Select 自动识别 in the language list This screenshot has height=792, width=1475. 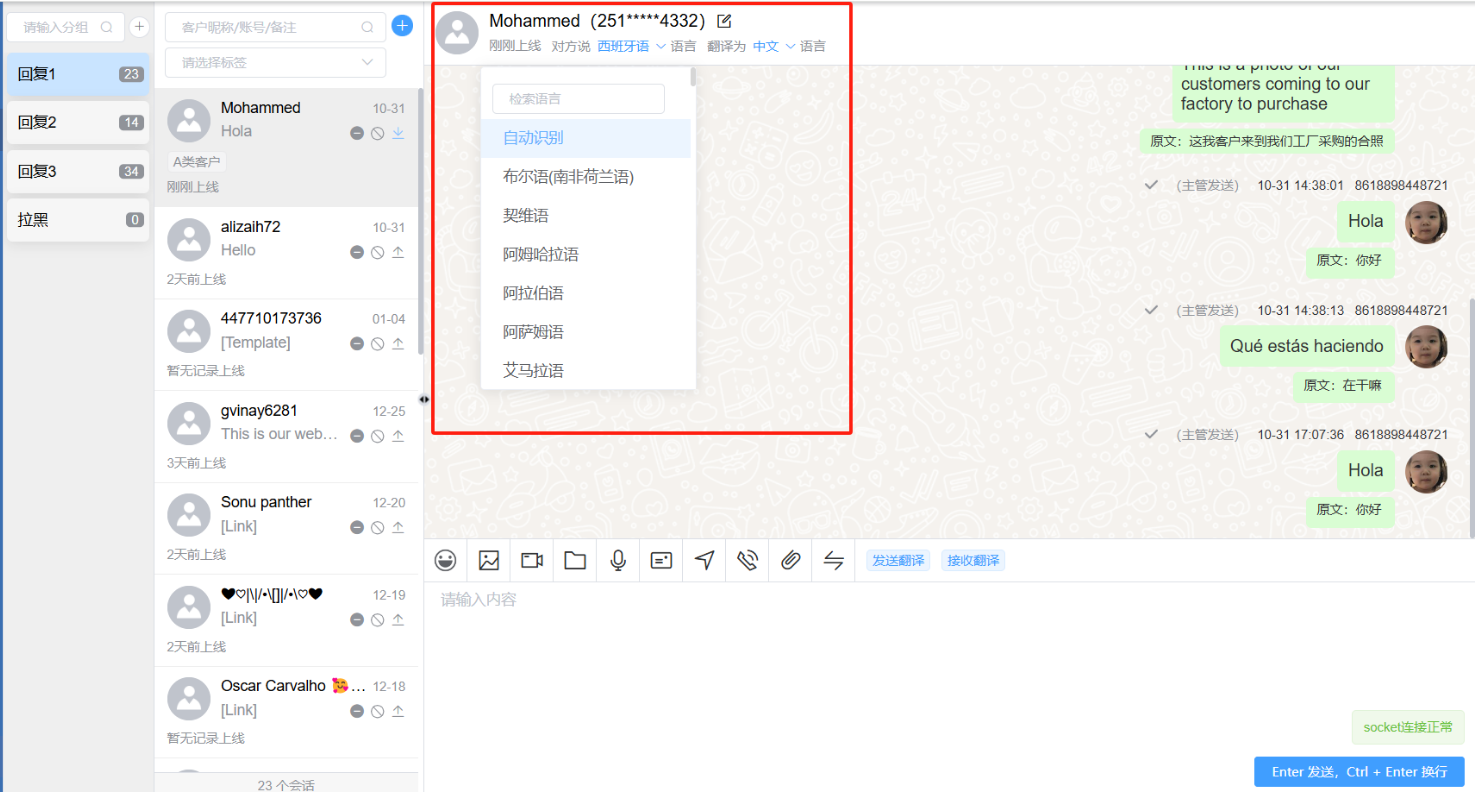click(x=586, y=138)
